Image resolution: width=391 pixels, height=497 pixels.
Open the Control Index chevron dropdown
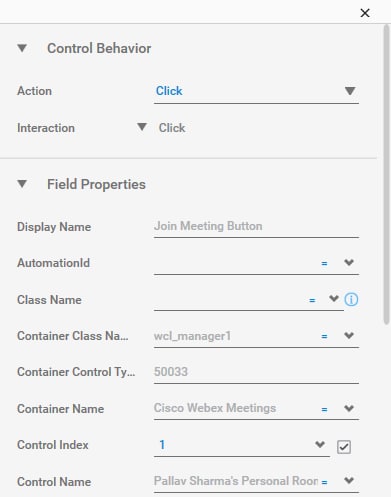tap(320, 444)
